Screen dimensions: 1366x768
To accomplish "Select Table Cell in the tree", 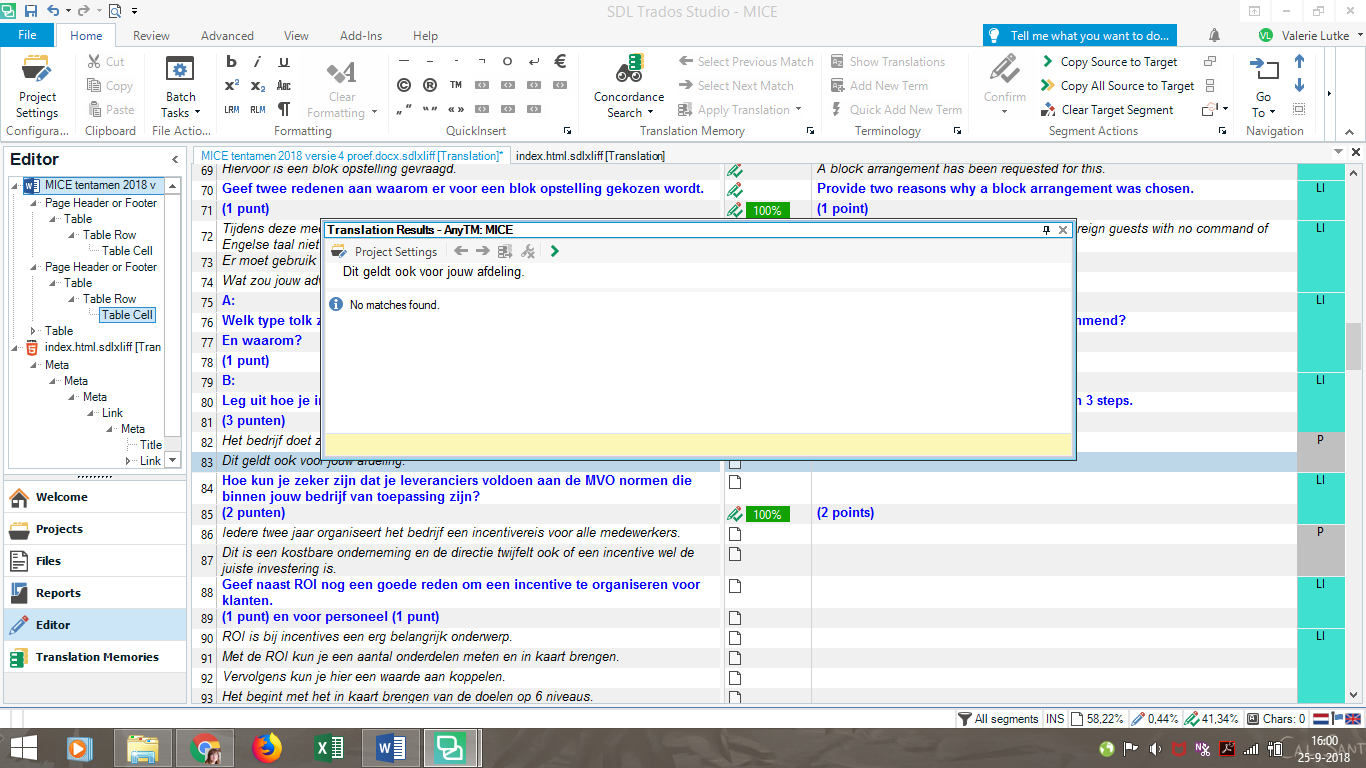I will point(127,315).
